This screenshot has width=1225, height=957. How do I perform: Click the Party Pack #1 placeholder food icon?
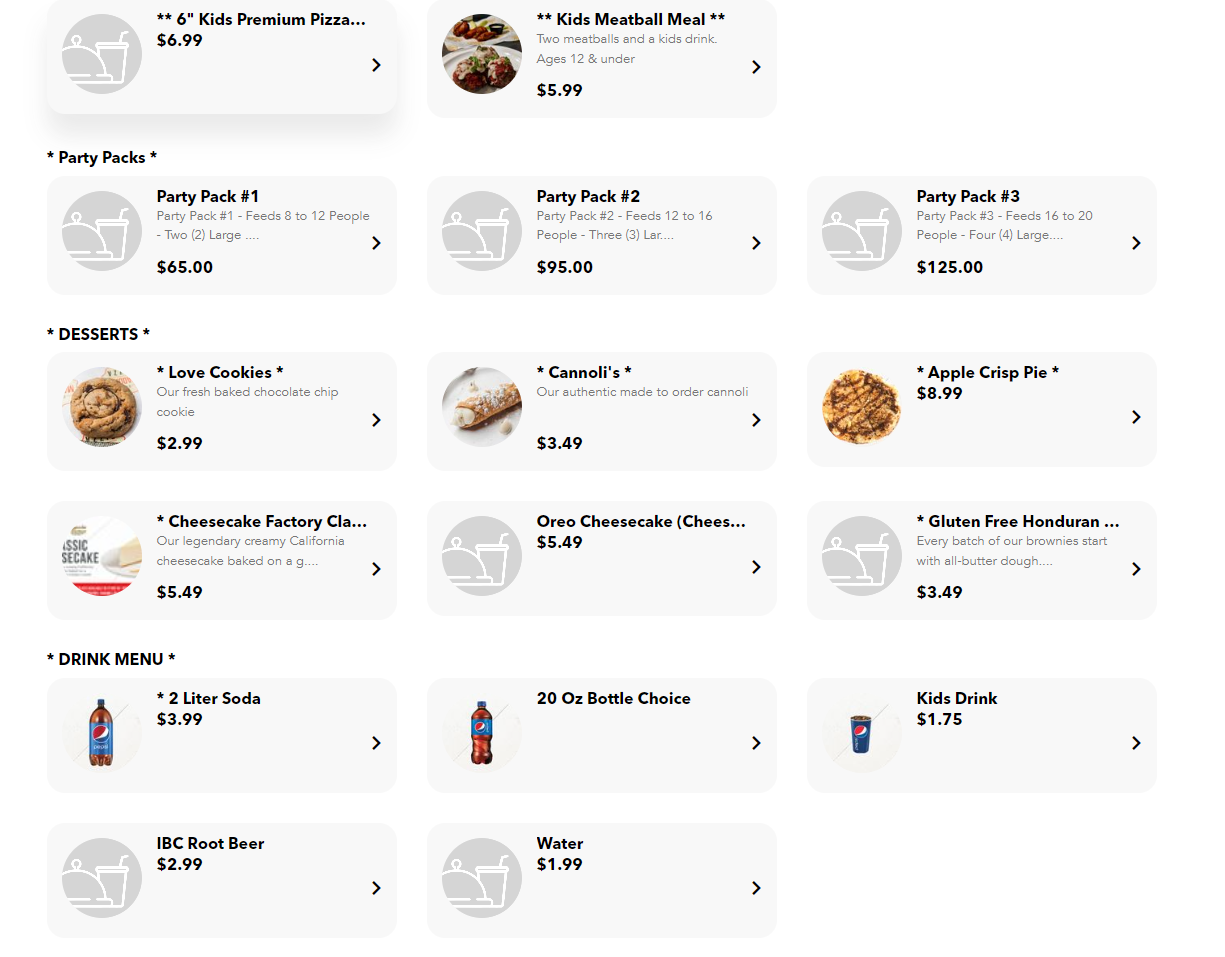[102, 231]
